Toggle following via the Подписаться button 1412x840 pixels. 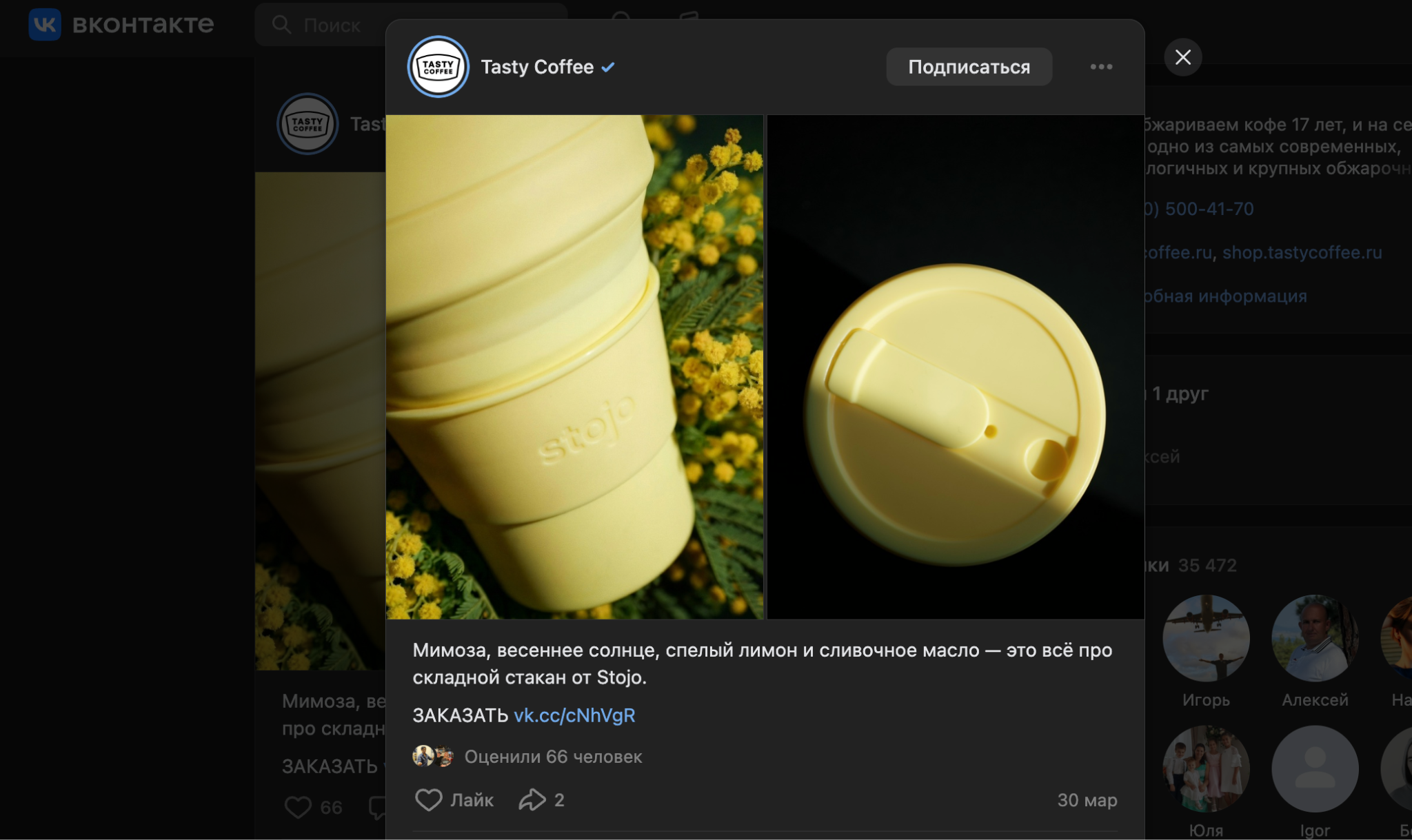coord(969,66)
